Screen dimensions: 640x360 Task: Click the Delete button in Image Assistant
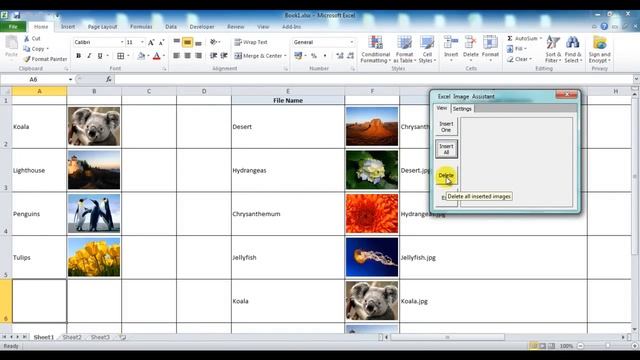446,175
